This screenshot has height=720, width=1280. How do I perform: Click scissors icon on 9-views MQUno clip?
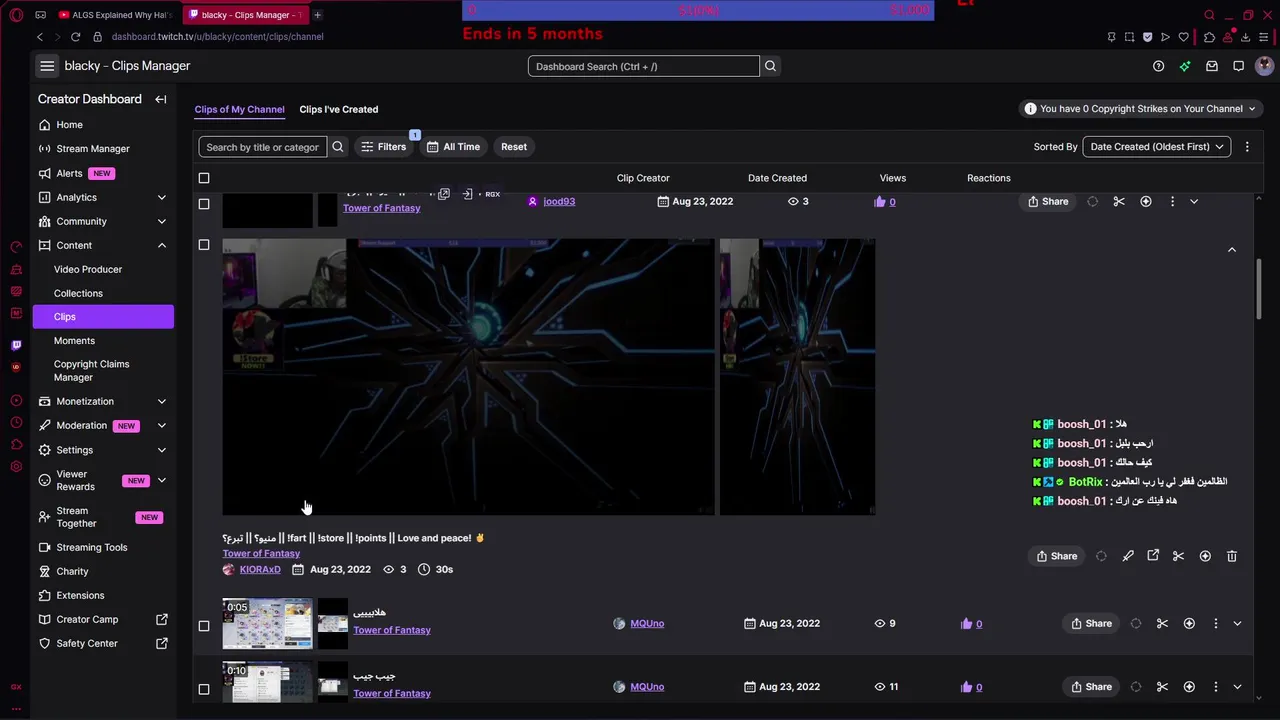tap(1162, 623)
